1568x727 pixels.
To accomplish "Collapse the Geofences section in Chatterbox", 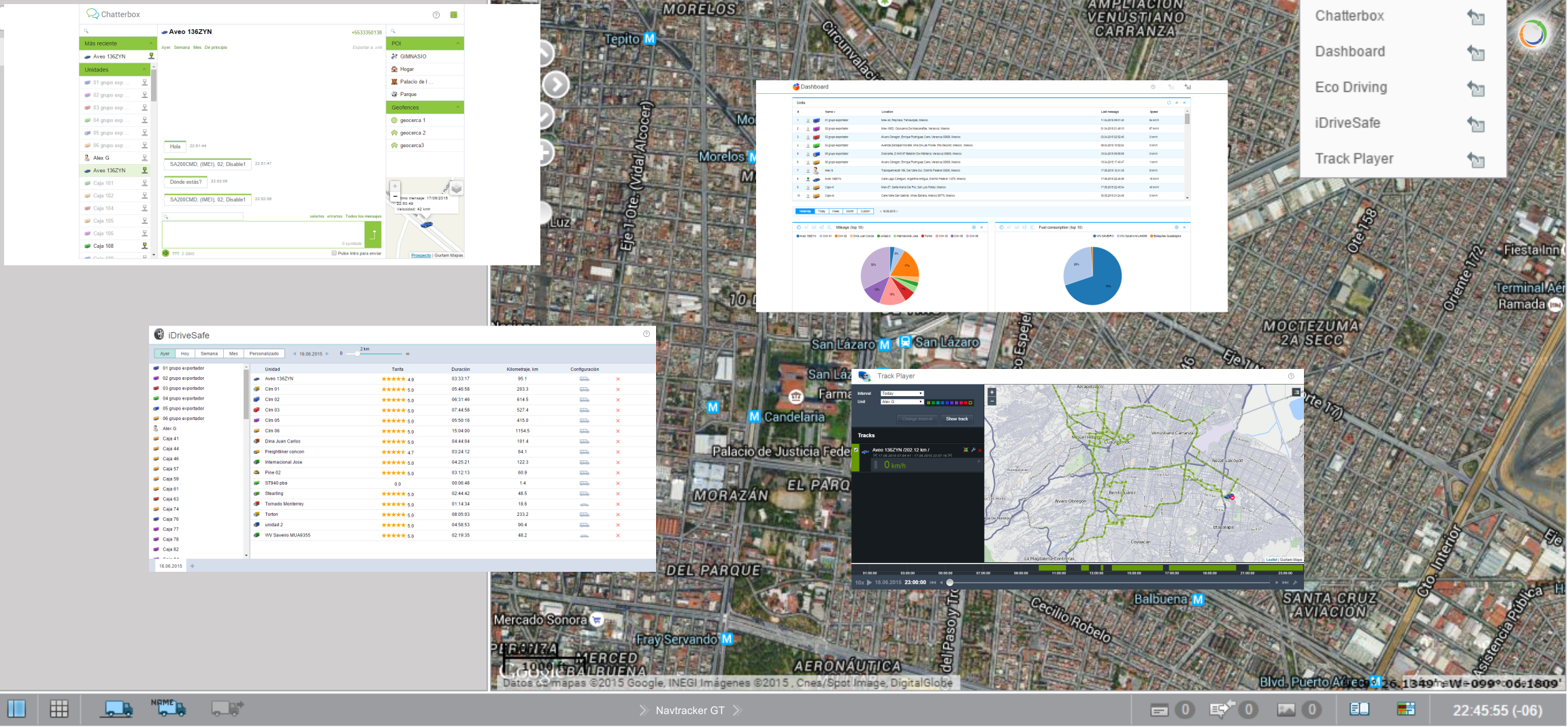I will coord(457,108).
